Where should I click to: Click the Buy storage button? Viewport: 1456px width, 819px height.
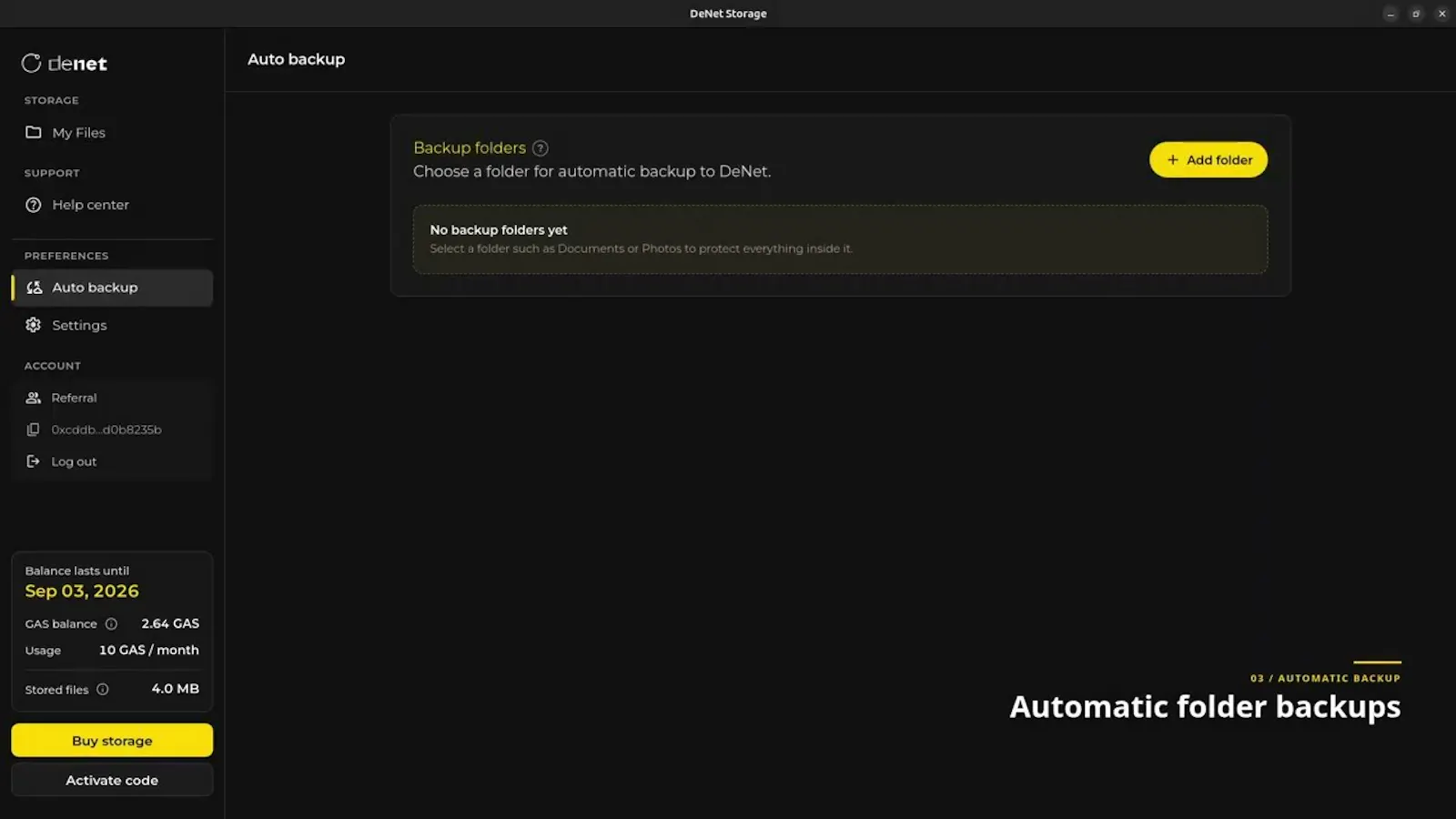tap(112, 741)
